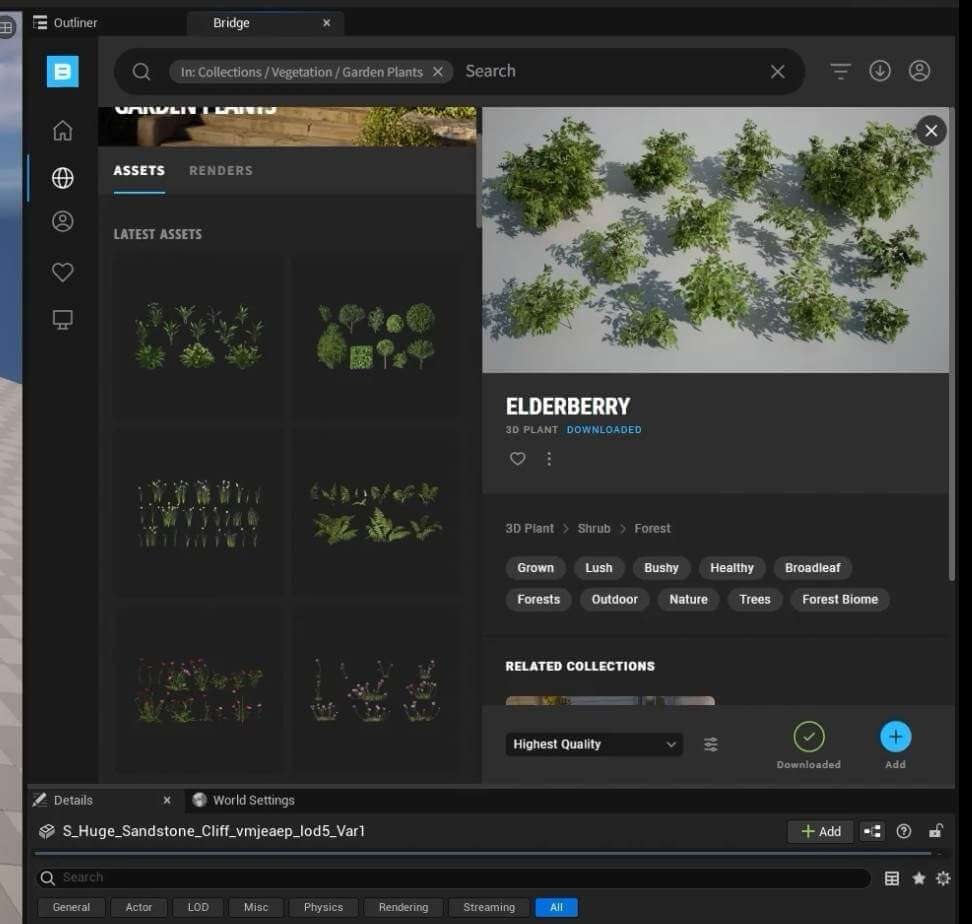972x924 pixels.
Task: Click the Shrub breadcrumb link
Action: point(594,529)
